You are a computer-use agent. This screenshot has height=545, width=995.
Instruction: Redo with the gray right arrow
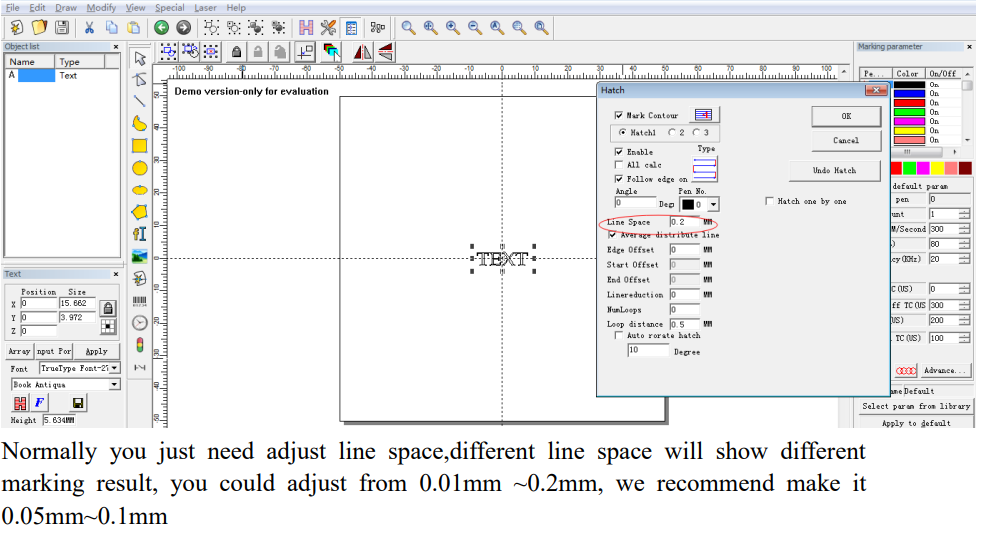click(183, 27)
